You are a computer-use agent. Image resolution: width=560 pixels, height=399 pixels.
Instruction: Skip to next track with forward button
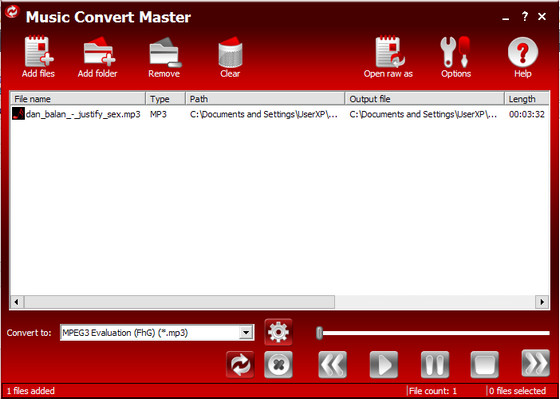pyautogui.click(x=536, y=363)
